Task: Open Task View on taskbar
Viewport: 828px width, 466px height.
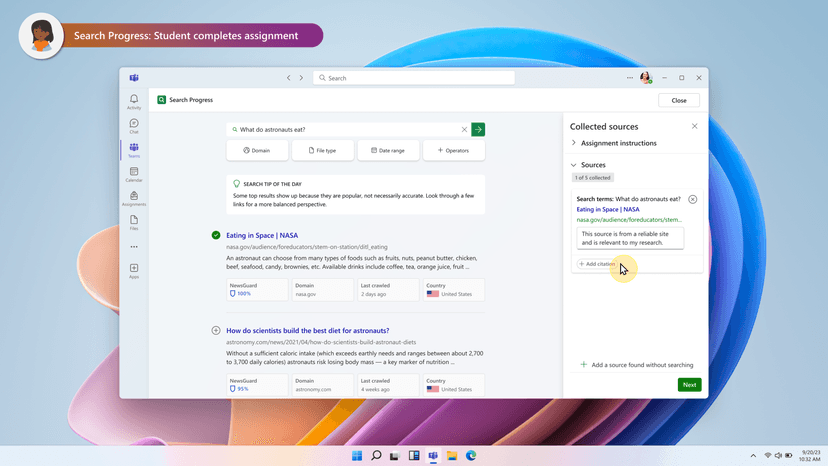Action: [x=394, y=455]
